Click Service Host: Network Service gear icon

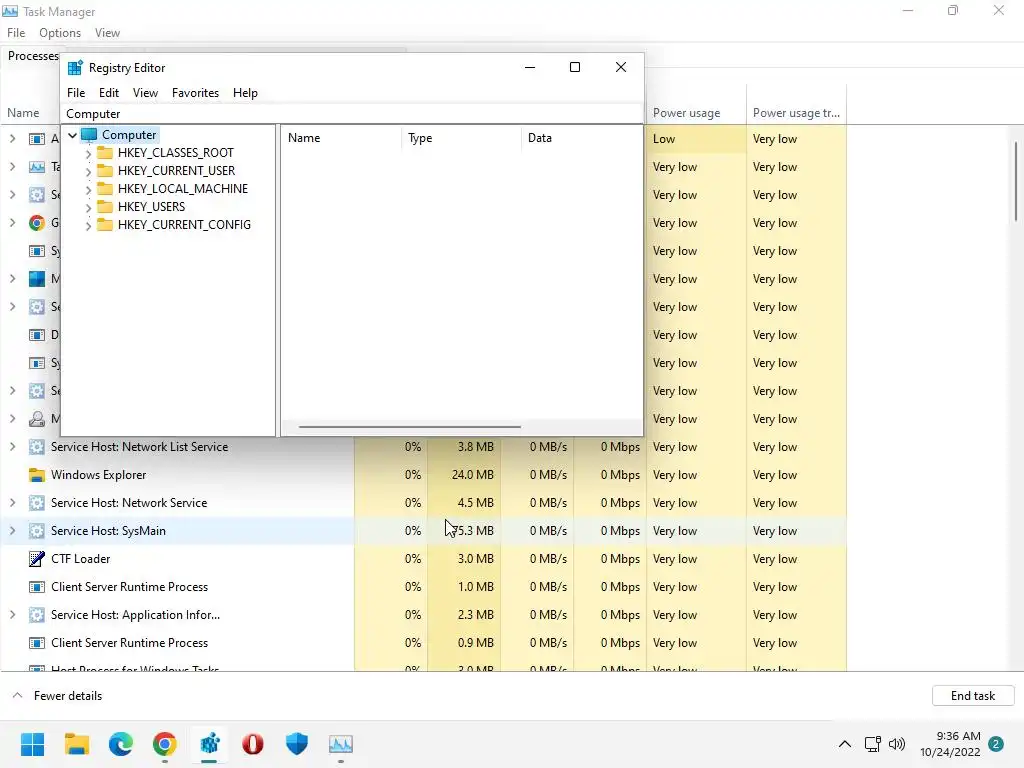[x=37, y=503]
